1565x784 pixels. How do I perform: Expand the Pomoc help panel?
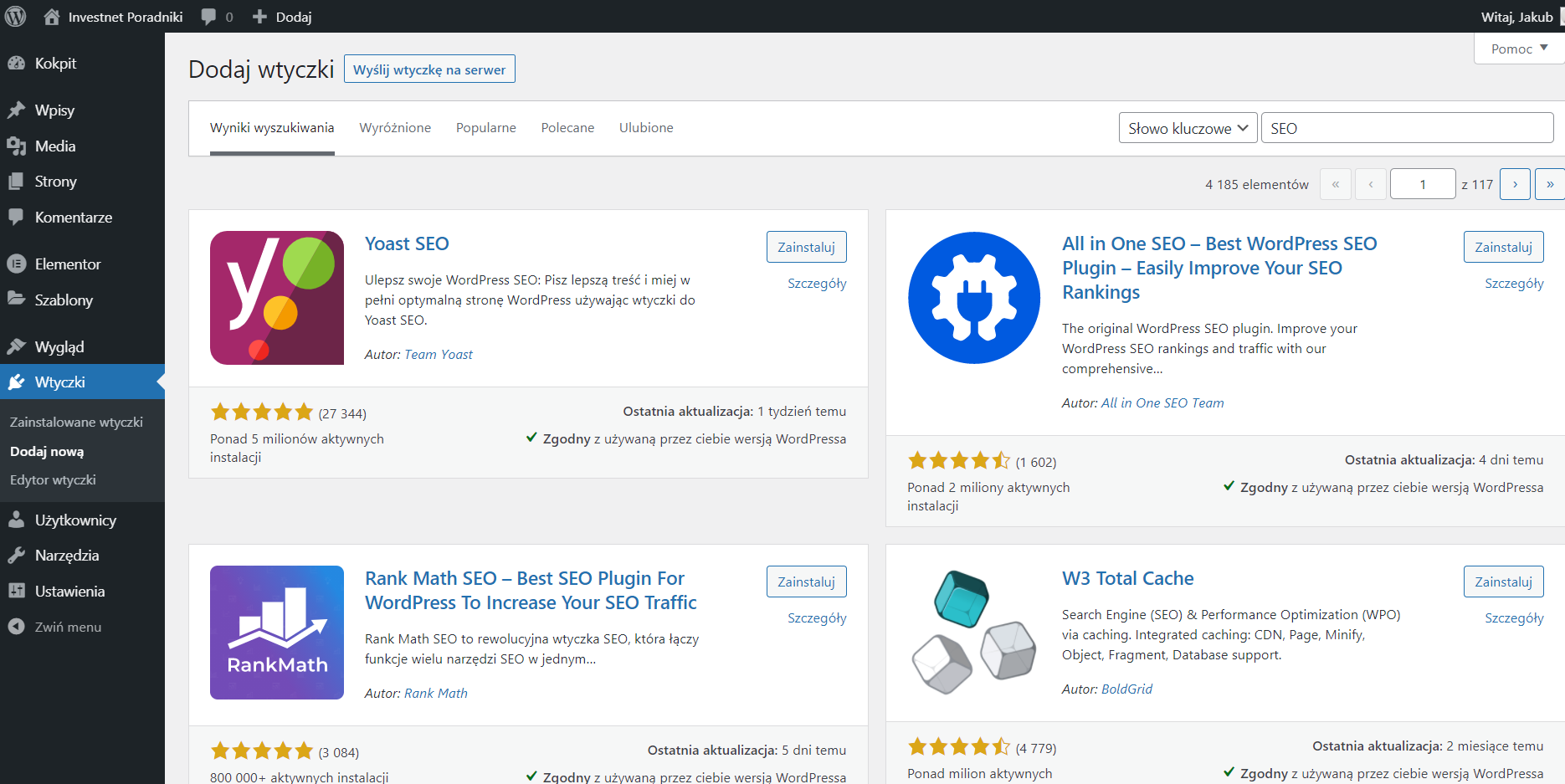[x=1518, y=49]
